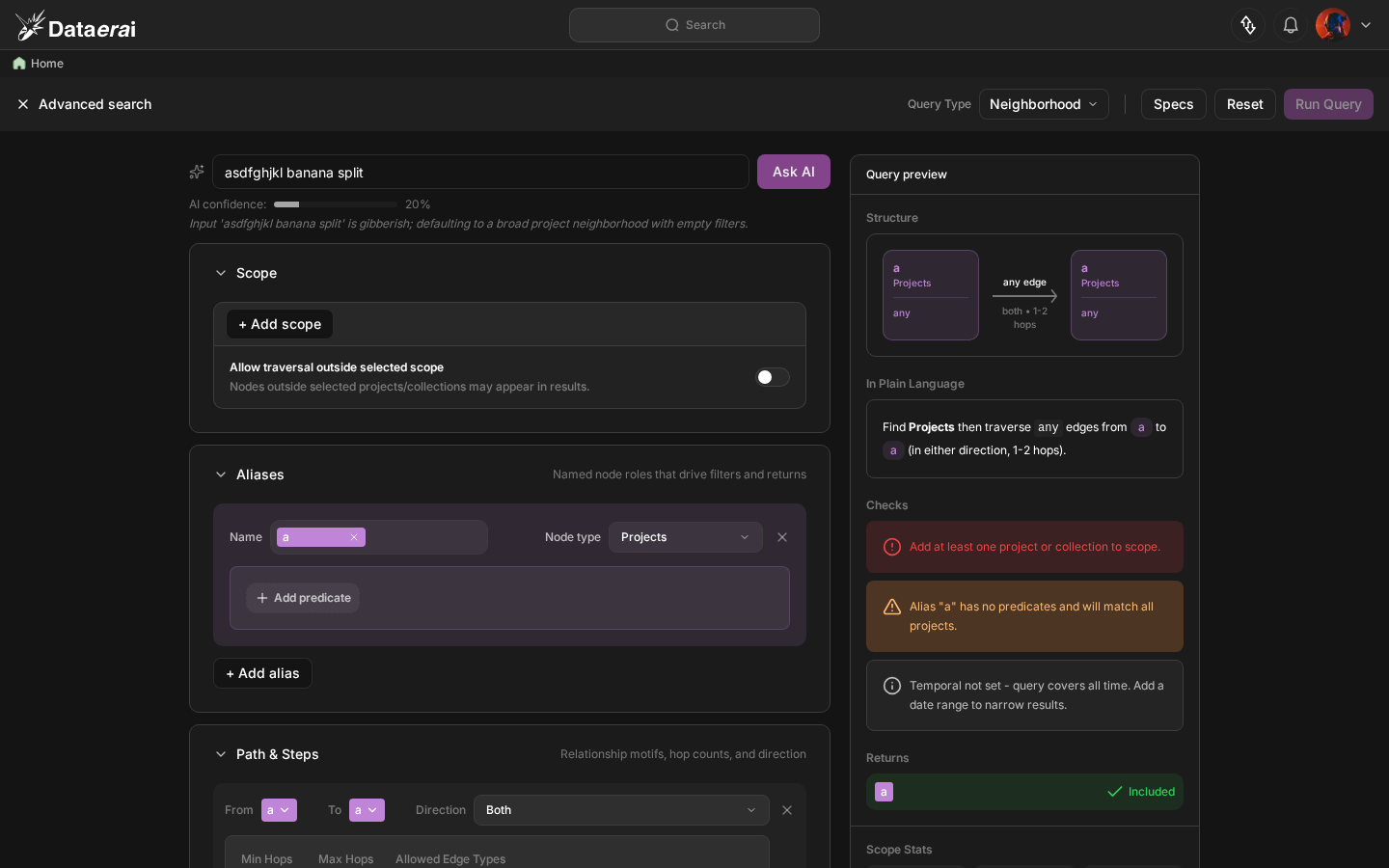This screenshot has width=1389, height=868.
Task: Remove the path step with X
Action: click(787, 810)
